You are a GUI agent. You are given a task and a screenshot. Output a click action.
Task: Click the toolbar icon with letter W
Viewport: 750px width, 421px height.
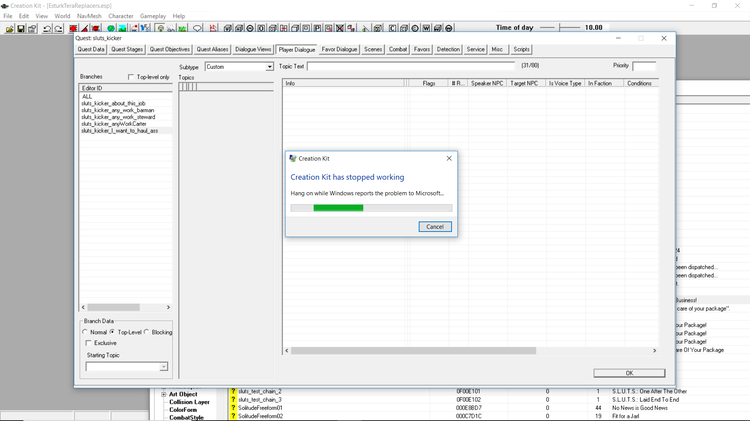pos(426,29)
